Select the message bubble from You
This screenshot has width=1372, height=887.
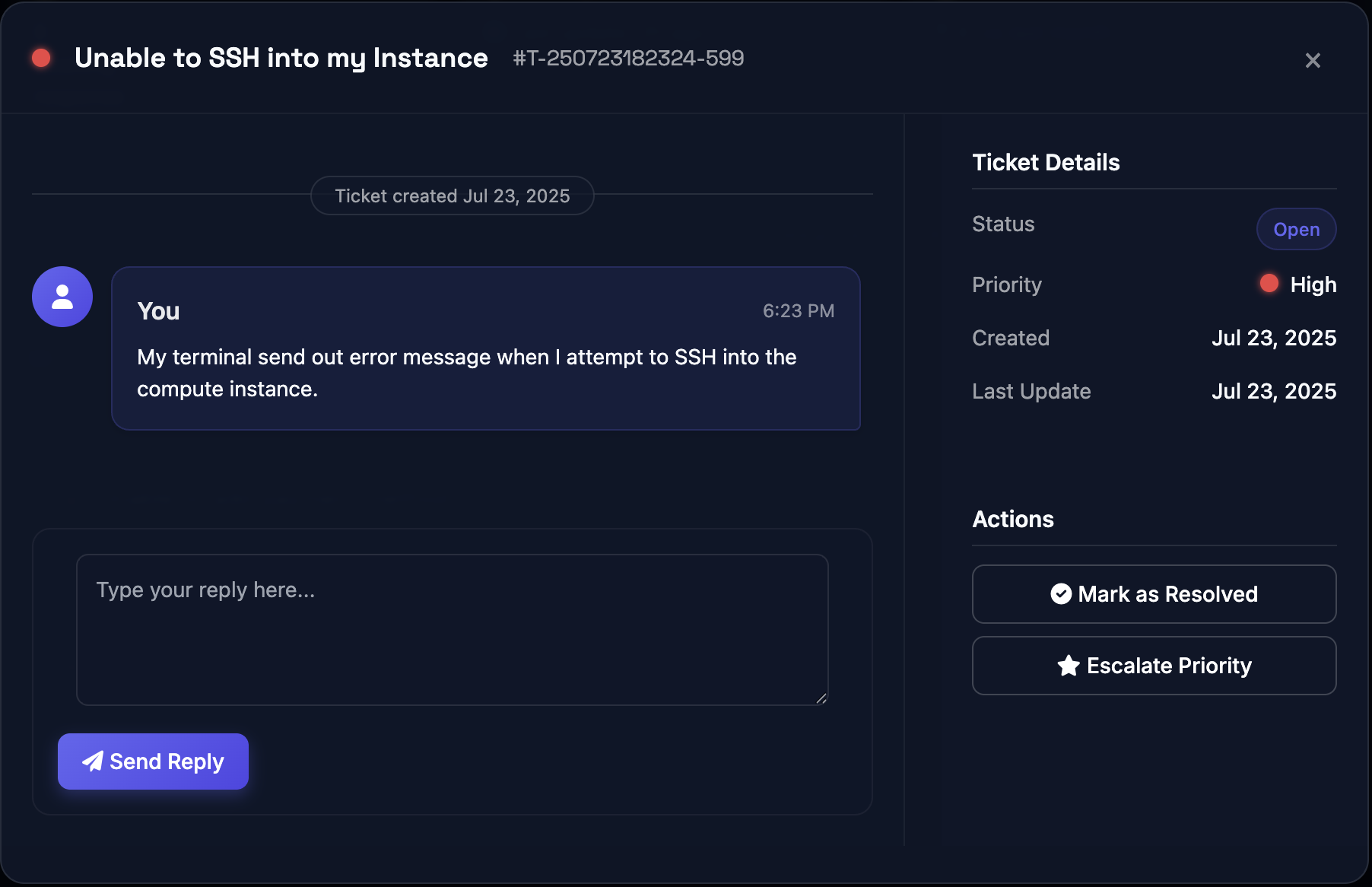pyautogui.click(x=487, y=348)
